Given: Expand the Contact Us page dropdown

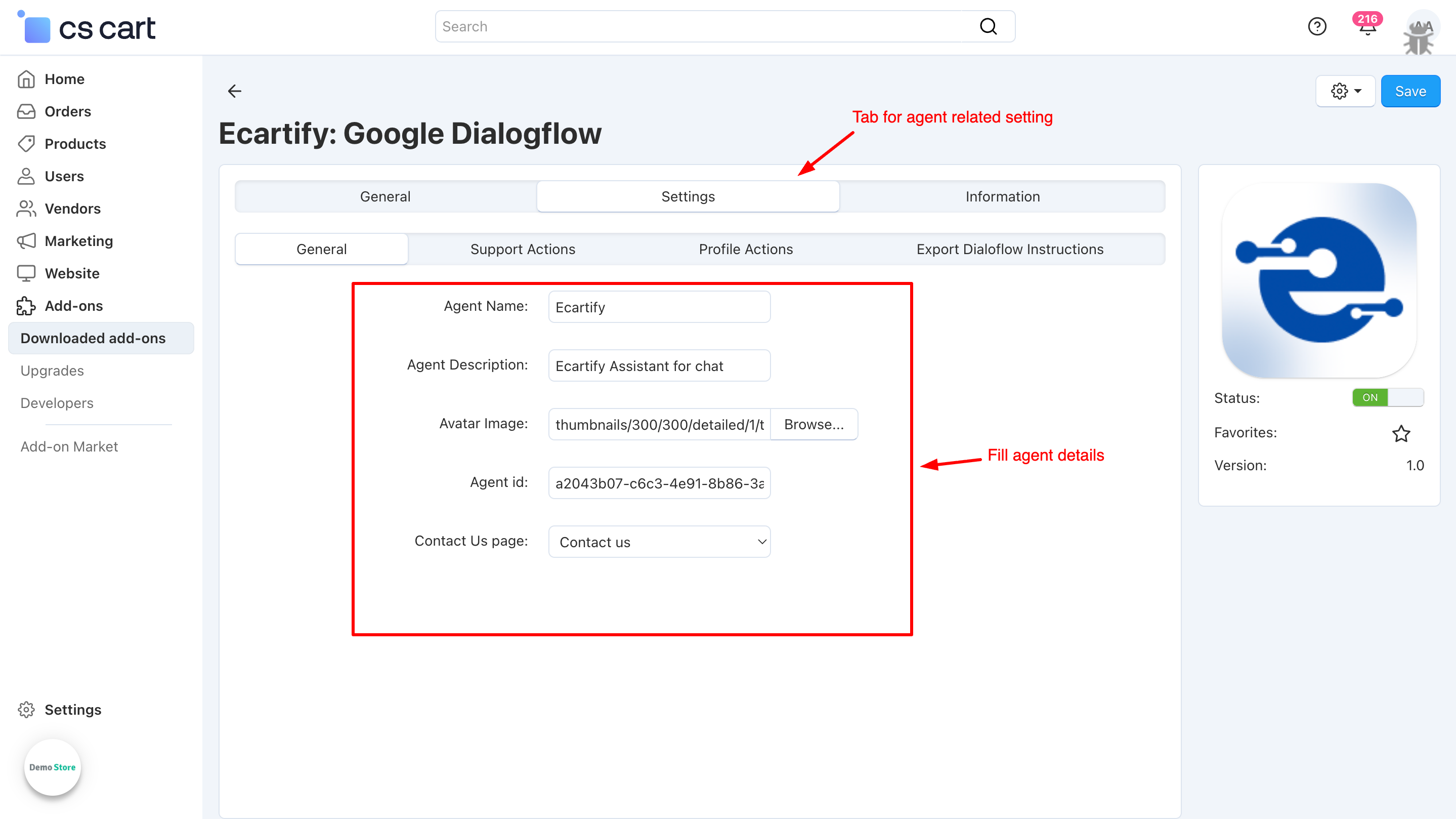Looking at the screenshot, I should (x=659, y=542).
